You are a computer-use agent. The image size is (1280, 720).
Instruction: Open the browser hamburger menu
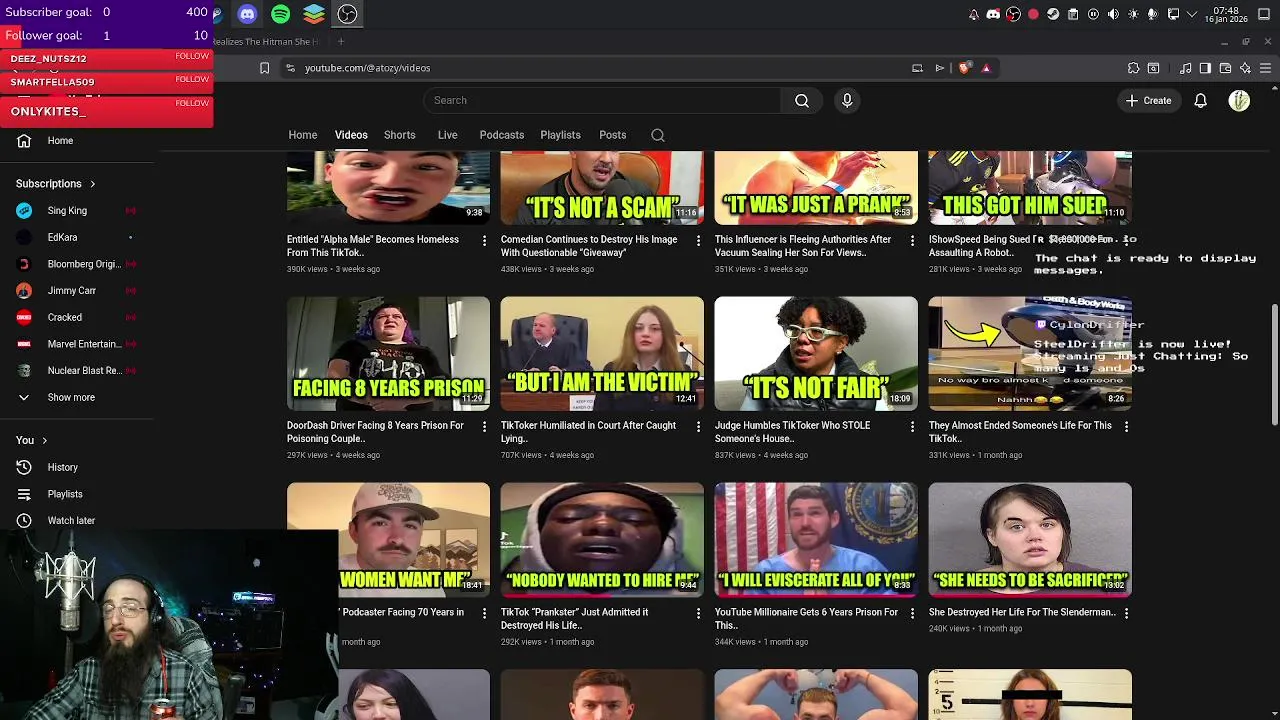point(1265,68)
